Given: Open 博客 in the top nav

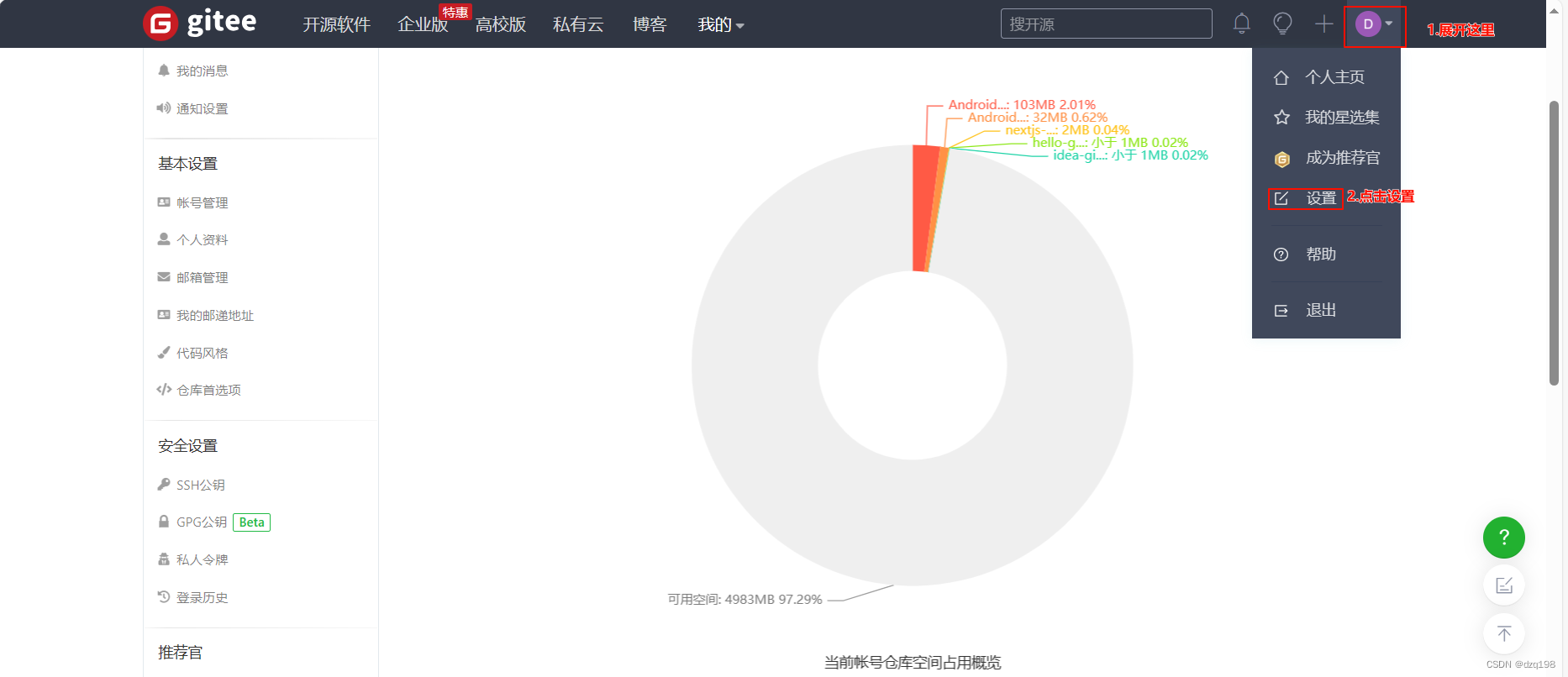Looking at the screenshot, I should (x=650, y=25).
